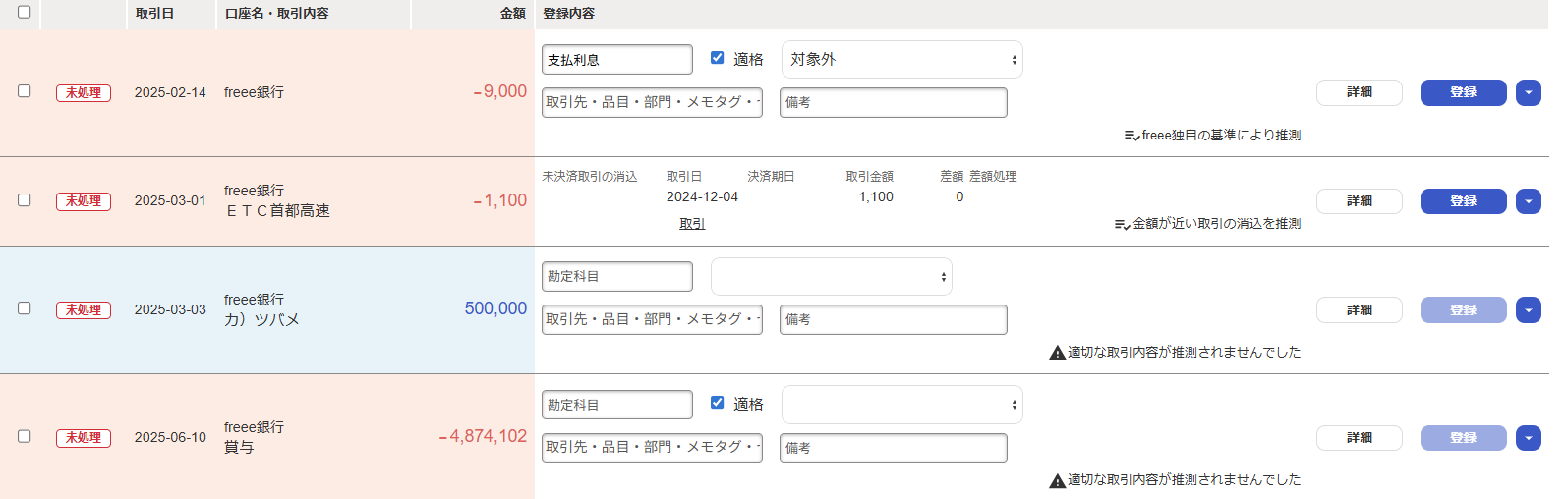Click the 未処理 badge on the 500,000 row
Viewport: 1568px width, 499px height.
point(84,310)
